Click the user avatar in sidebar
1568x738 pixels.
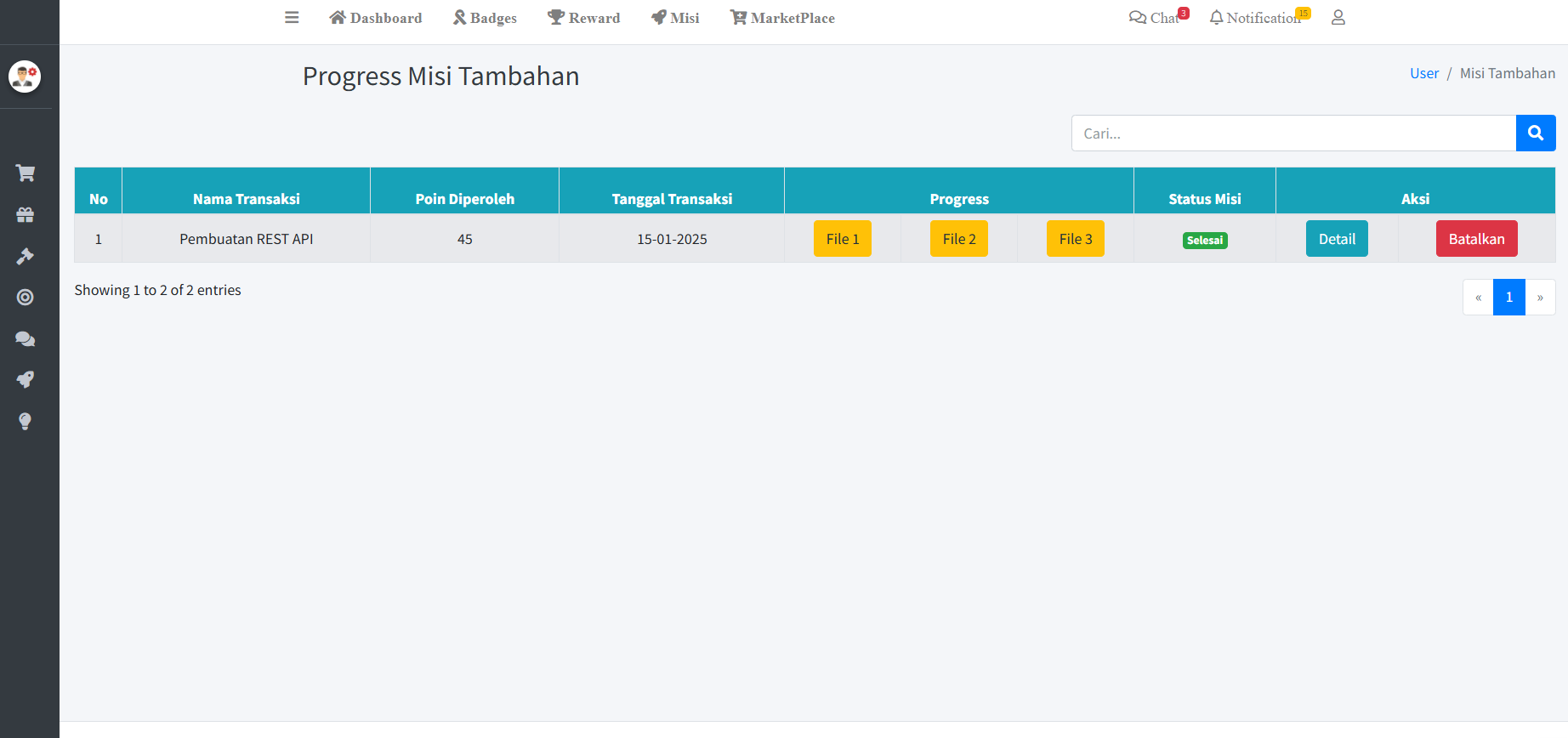coord(25,77)
